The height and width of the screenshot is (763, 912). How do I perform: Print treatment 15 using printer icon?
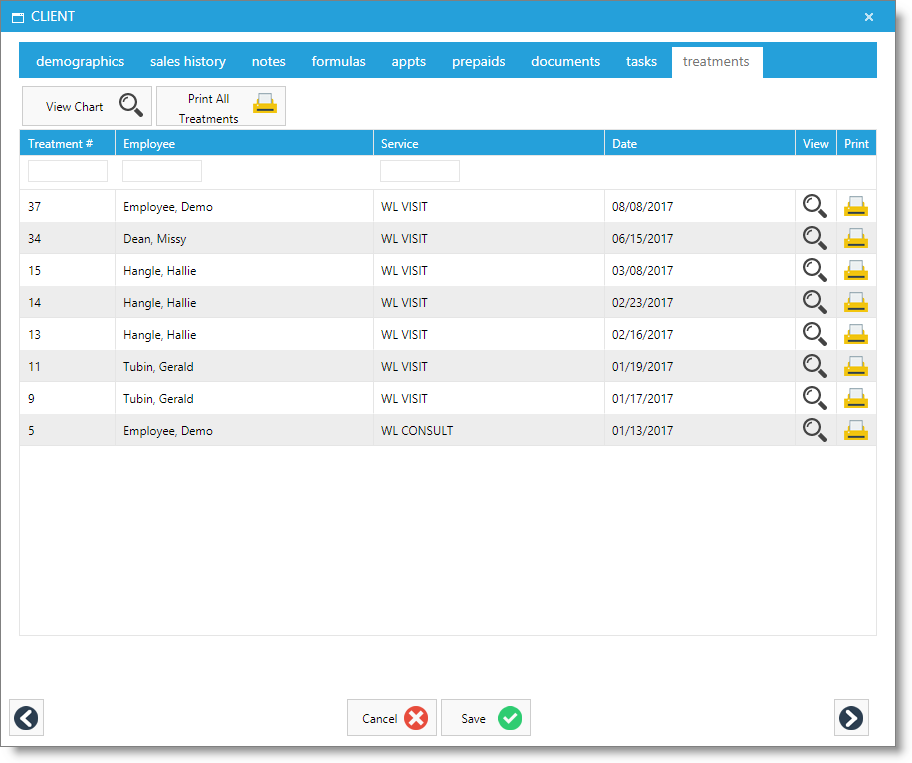[x=856, y=270]
